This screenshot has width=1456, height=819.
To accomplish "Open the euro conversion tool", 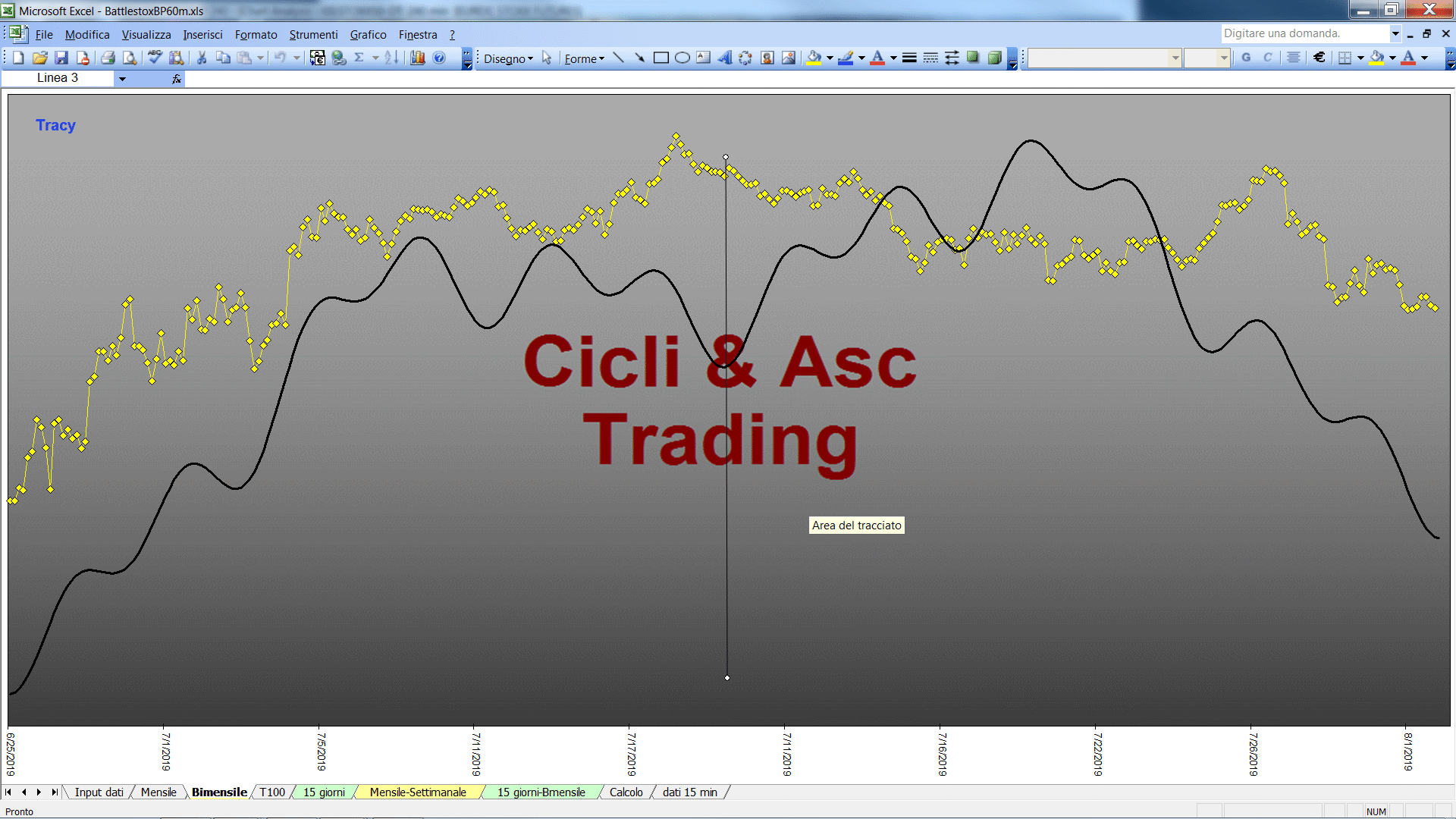I will (x=318, y=58).
